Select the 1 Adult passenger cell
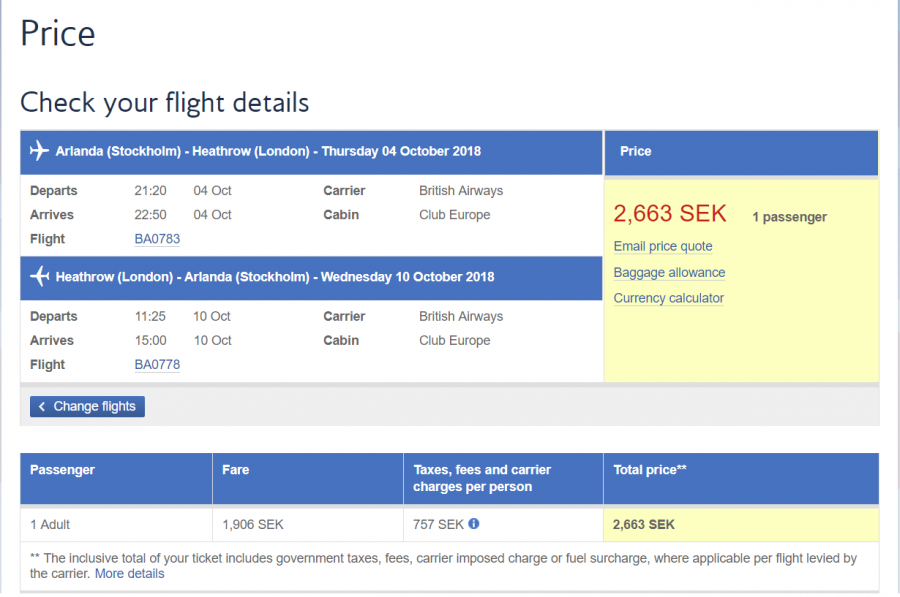 pyautogui.click(x=50, y=525)
